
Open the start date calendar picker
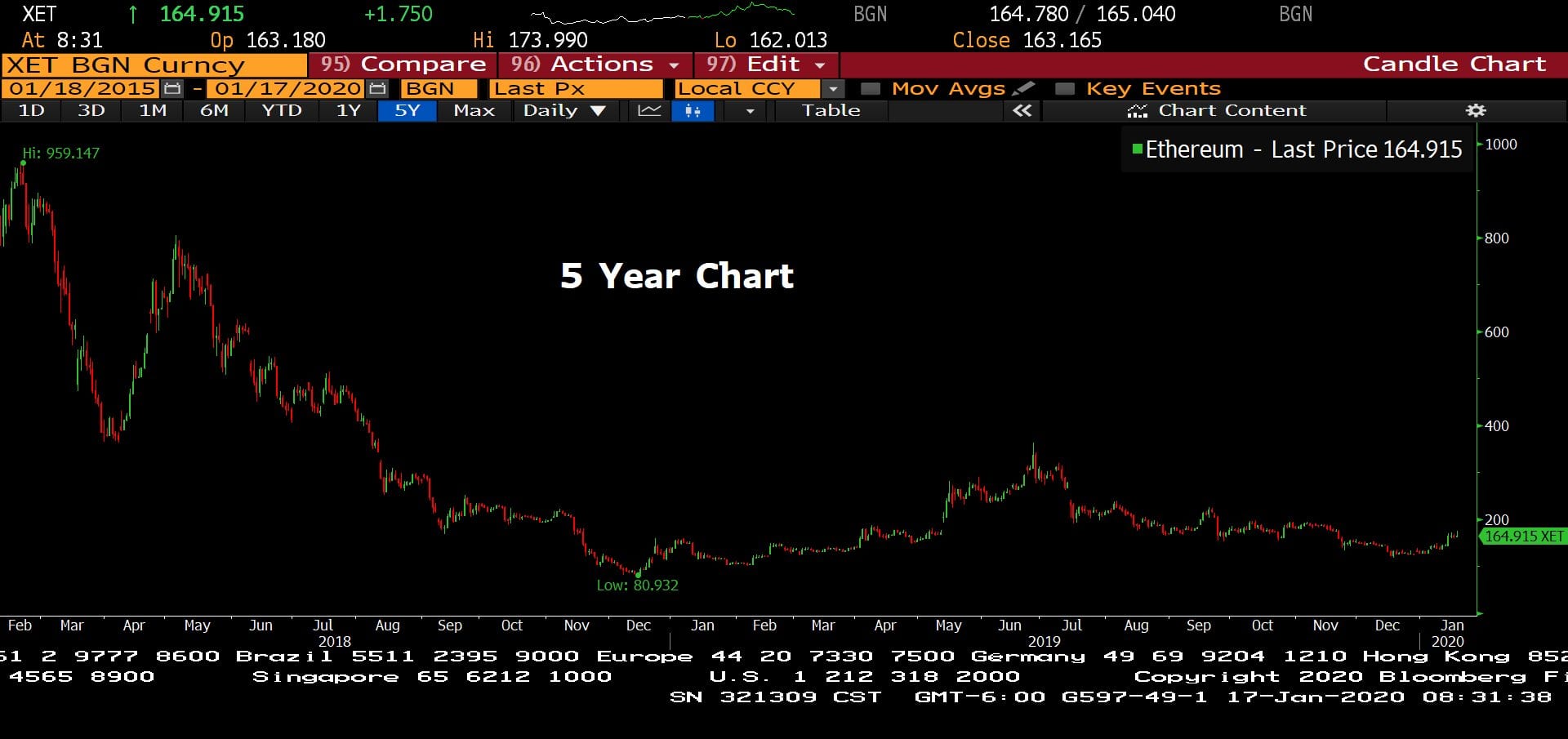pos(171,88)
